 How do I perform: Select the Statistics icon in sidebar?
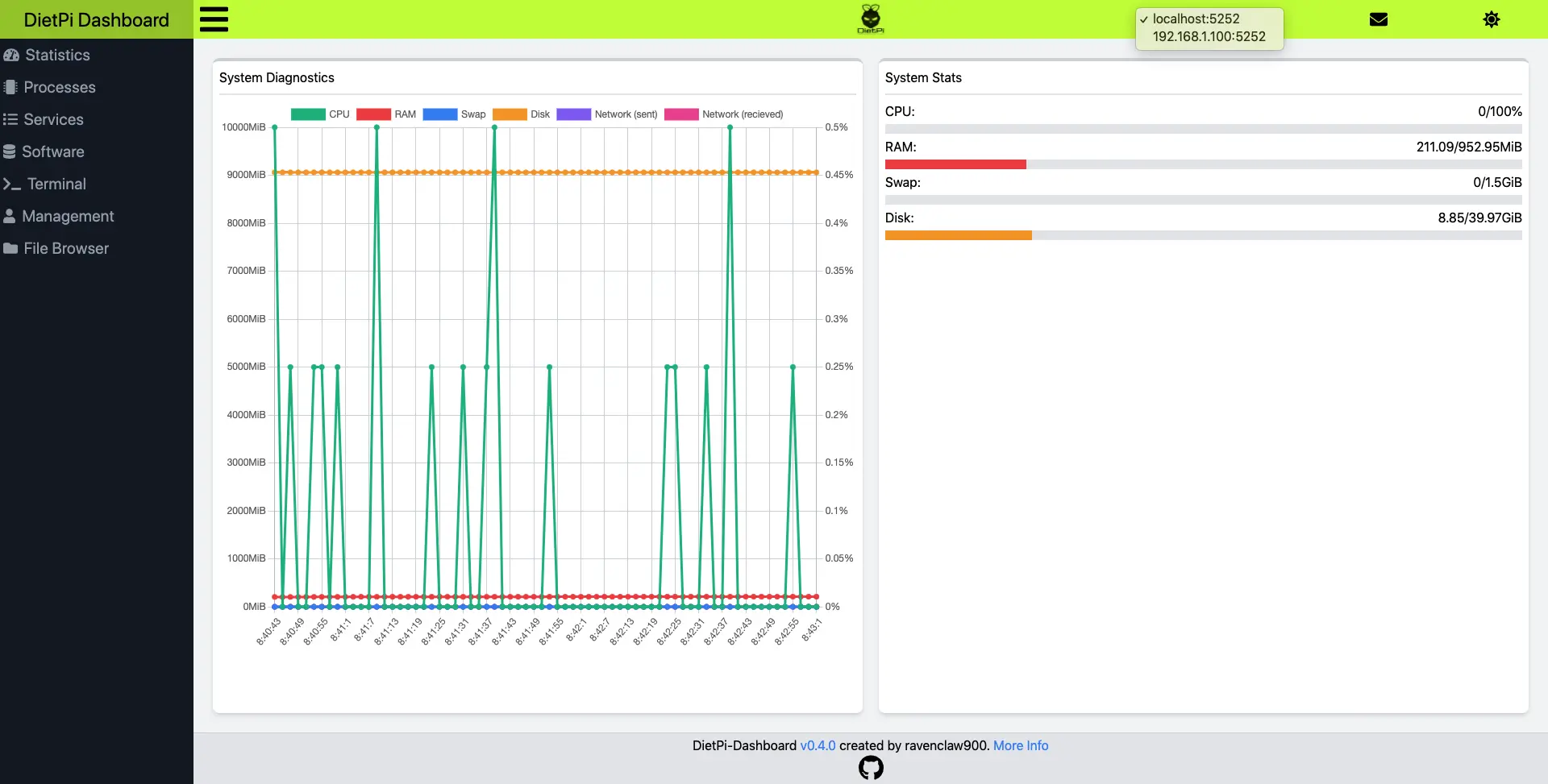click(x=11, y=55)
